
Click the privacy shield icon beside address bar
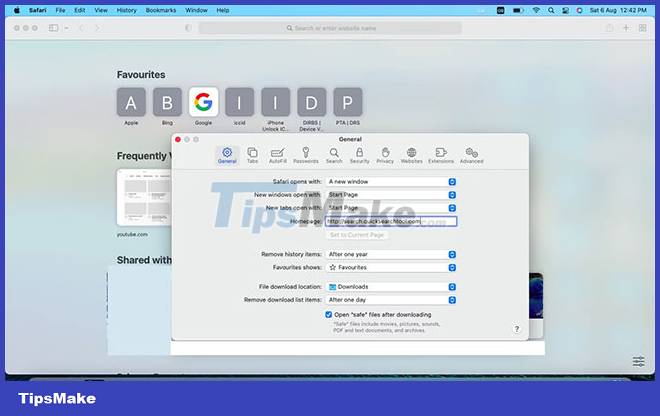tap(188, 28)
